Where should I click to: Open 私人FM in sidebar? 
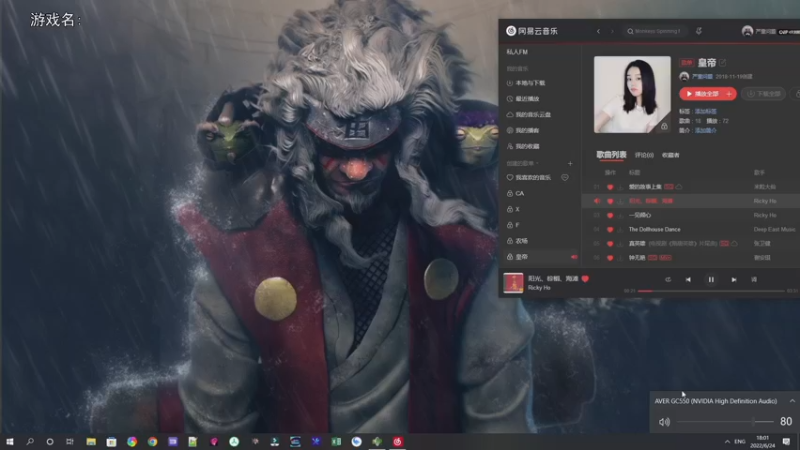click(x=517, y=52)
